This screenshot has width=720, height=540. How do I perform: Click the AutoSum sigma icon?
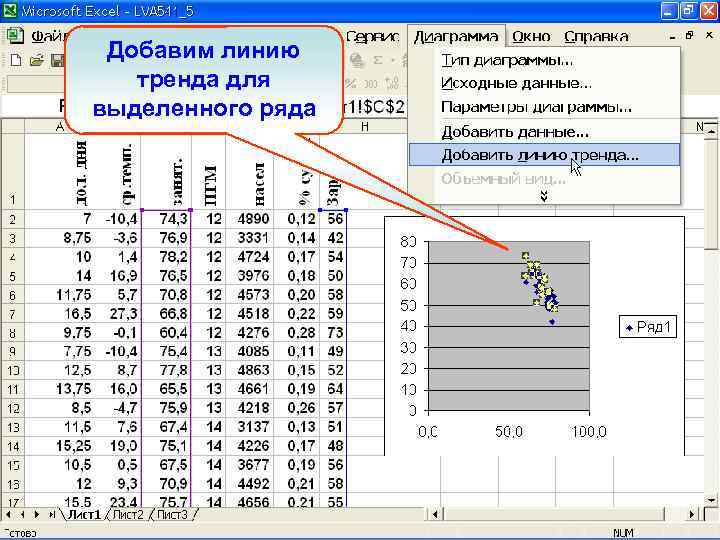378,60
